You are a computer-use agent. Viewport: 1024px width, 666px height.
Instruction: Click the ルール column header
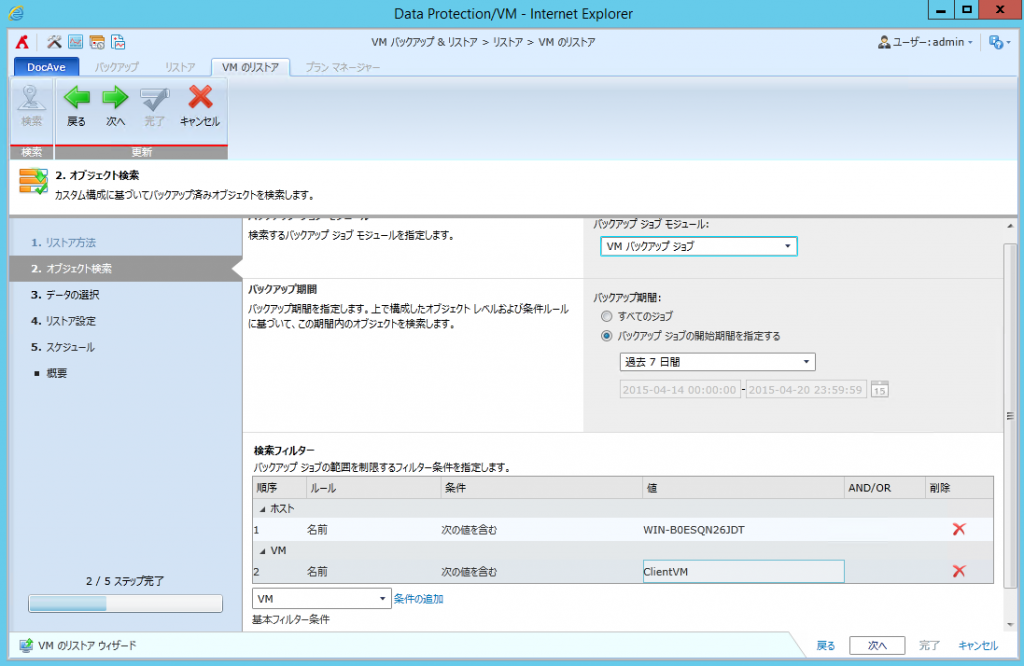tap(374, 488)
